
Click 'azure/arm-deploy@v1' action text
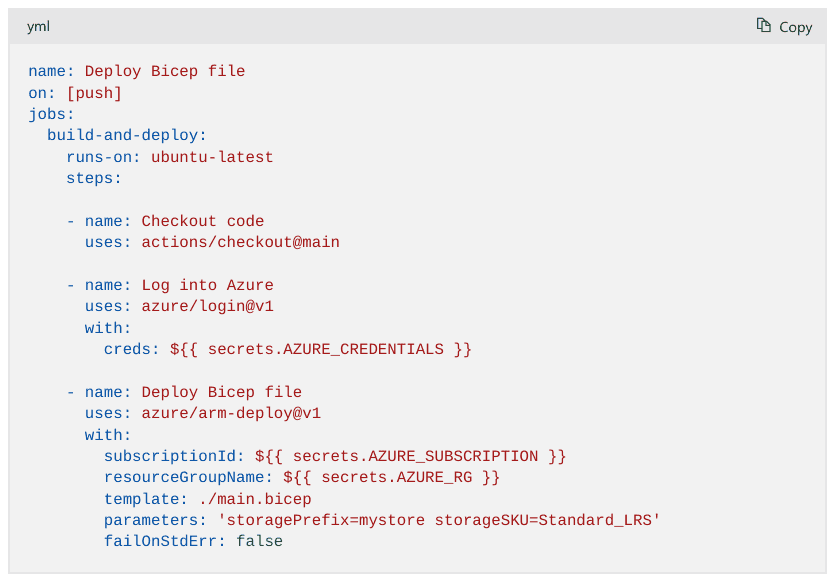tap(231, 413)
